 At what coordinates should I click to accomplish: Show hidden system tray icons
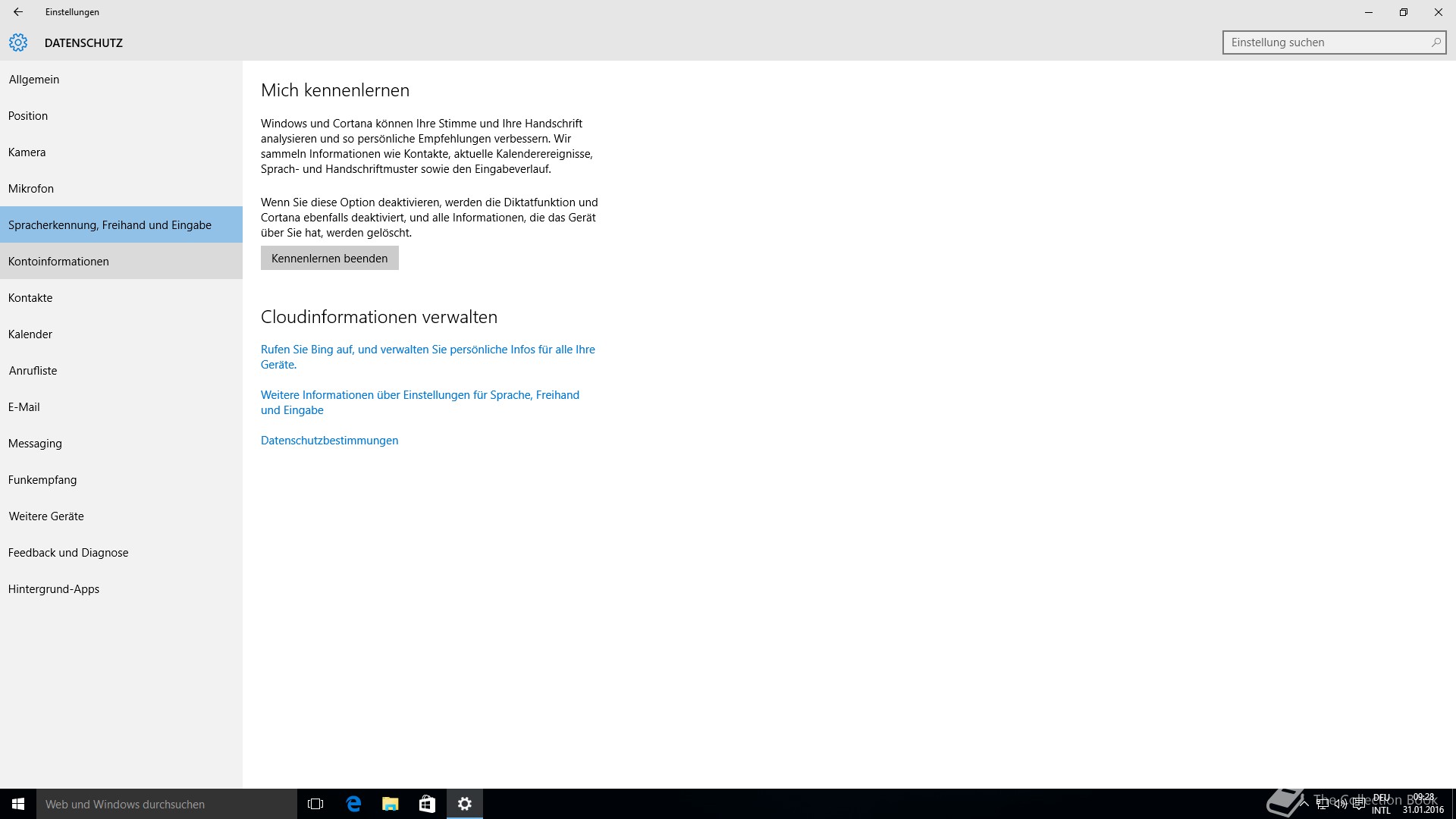point(1304,805)
